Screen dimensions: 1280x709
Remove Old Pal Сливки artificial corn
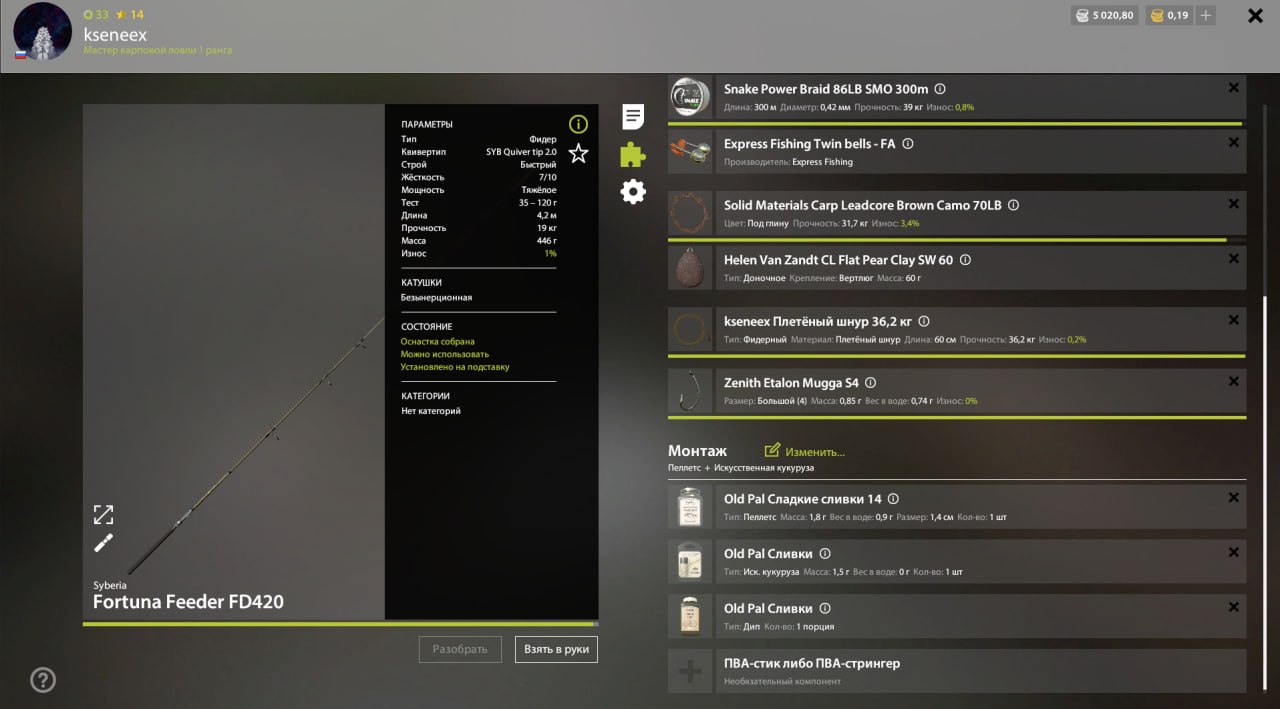(1233, 552)
